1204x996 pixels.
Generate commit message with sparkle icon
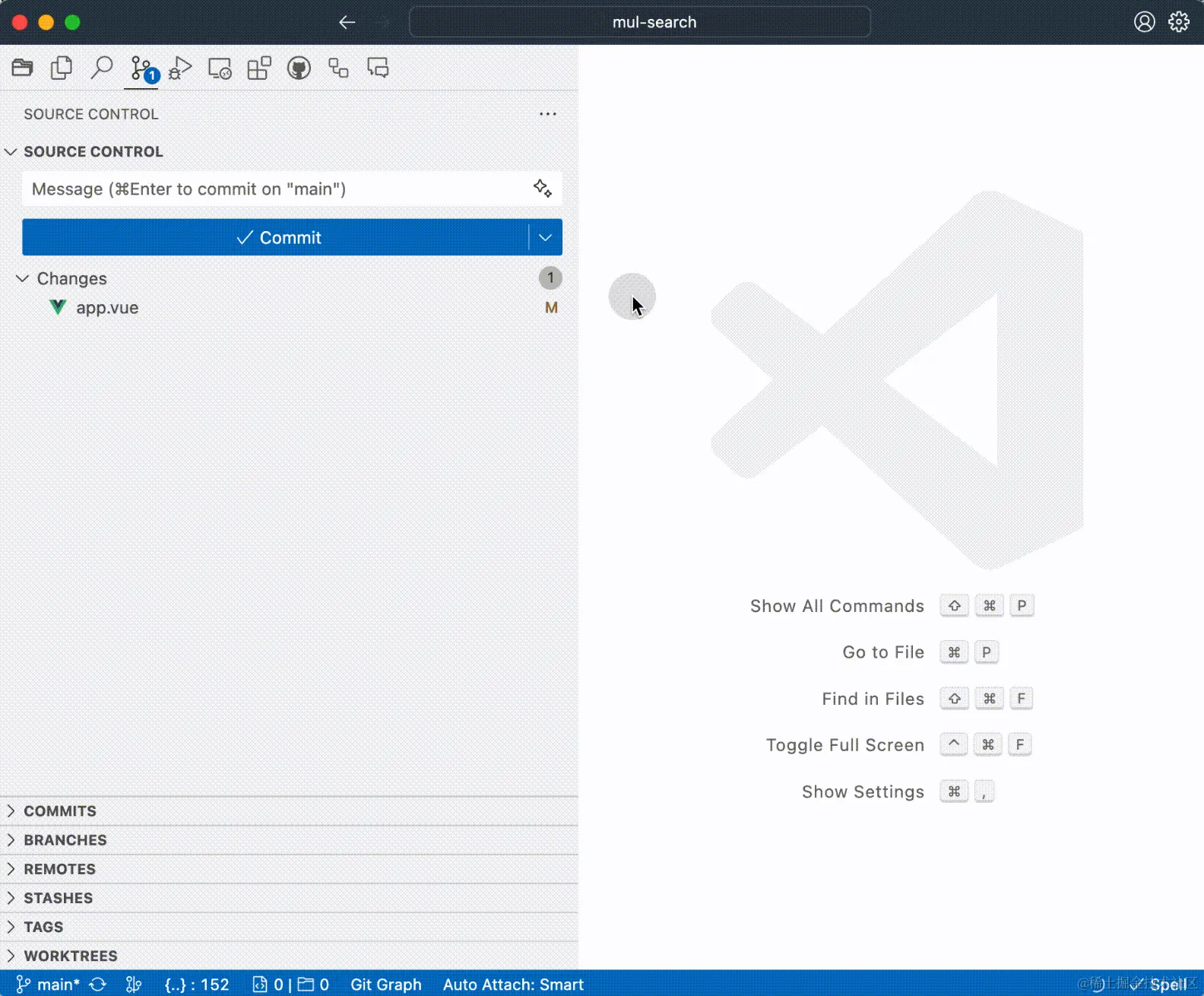coord(542,188)
